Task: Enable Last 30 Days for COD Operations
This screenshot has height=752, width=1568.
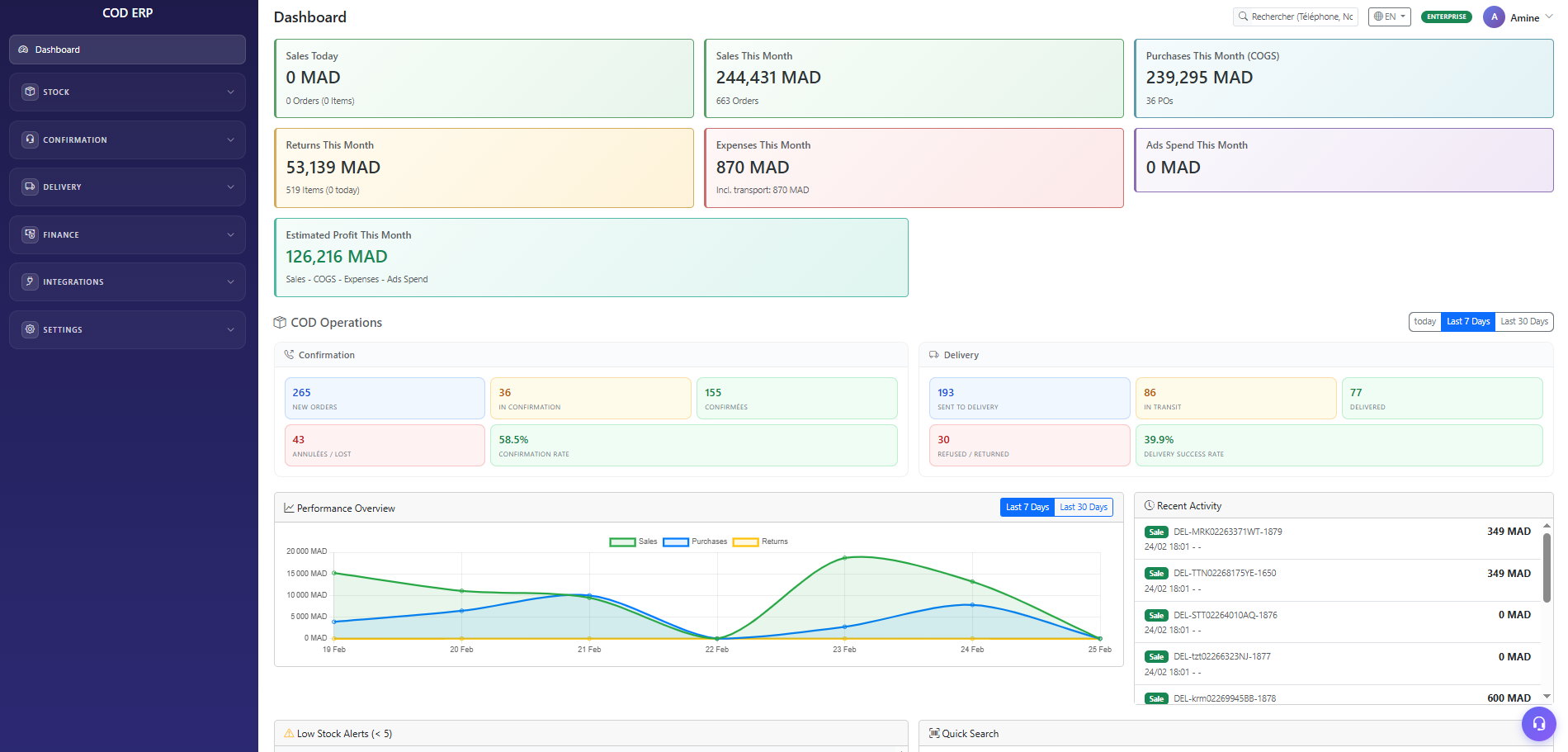Action: coord(1523,321)
